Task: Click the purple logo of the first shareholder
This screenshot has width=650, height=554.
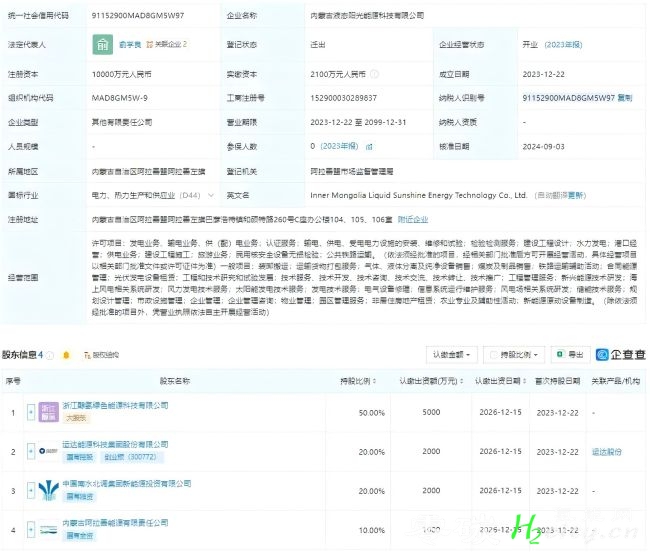Action: coord(49,412)
